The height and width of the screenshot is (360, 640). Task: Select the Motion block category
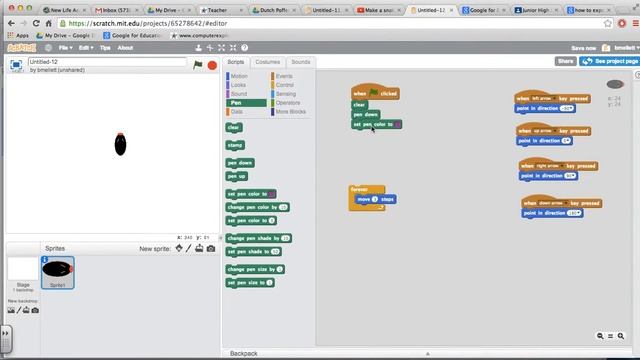[x=238, y=76]
